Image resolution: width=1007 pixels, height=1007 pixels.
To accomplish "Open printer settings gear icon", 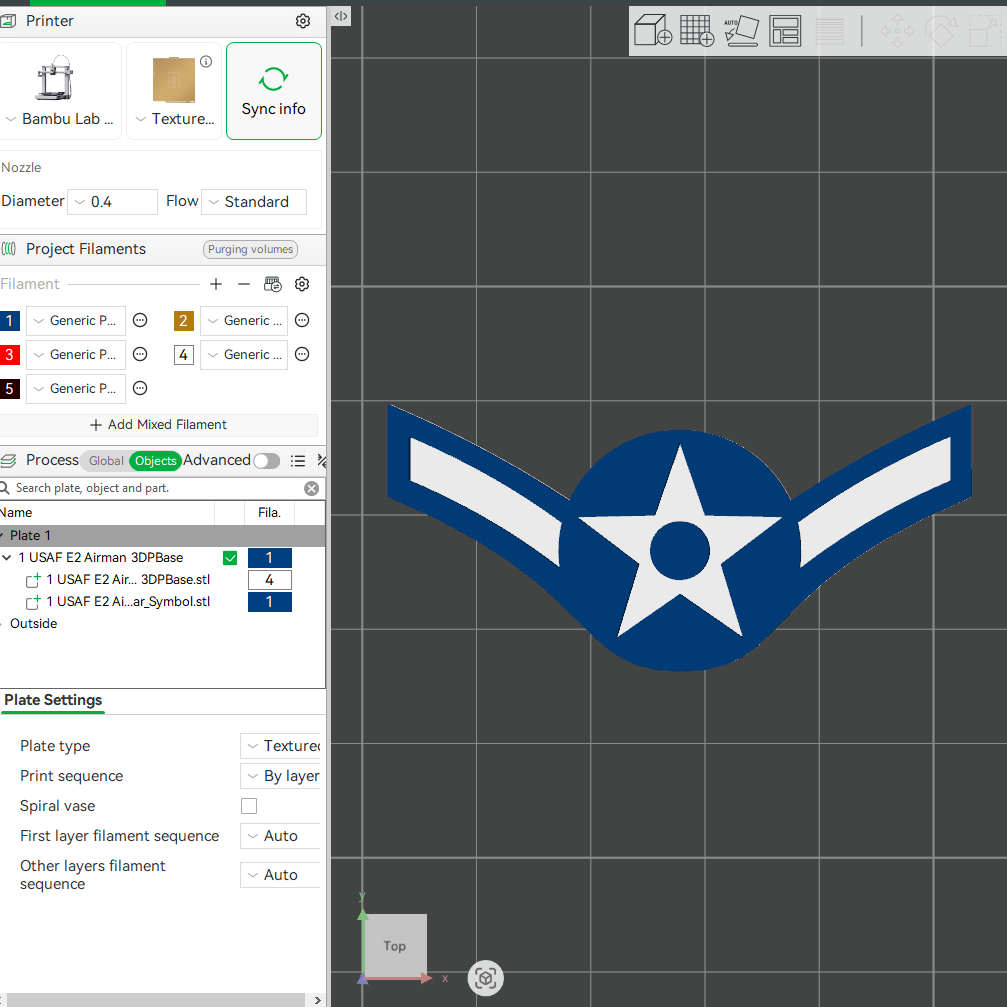I will click(x=302, y=21).
